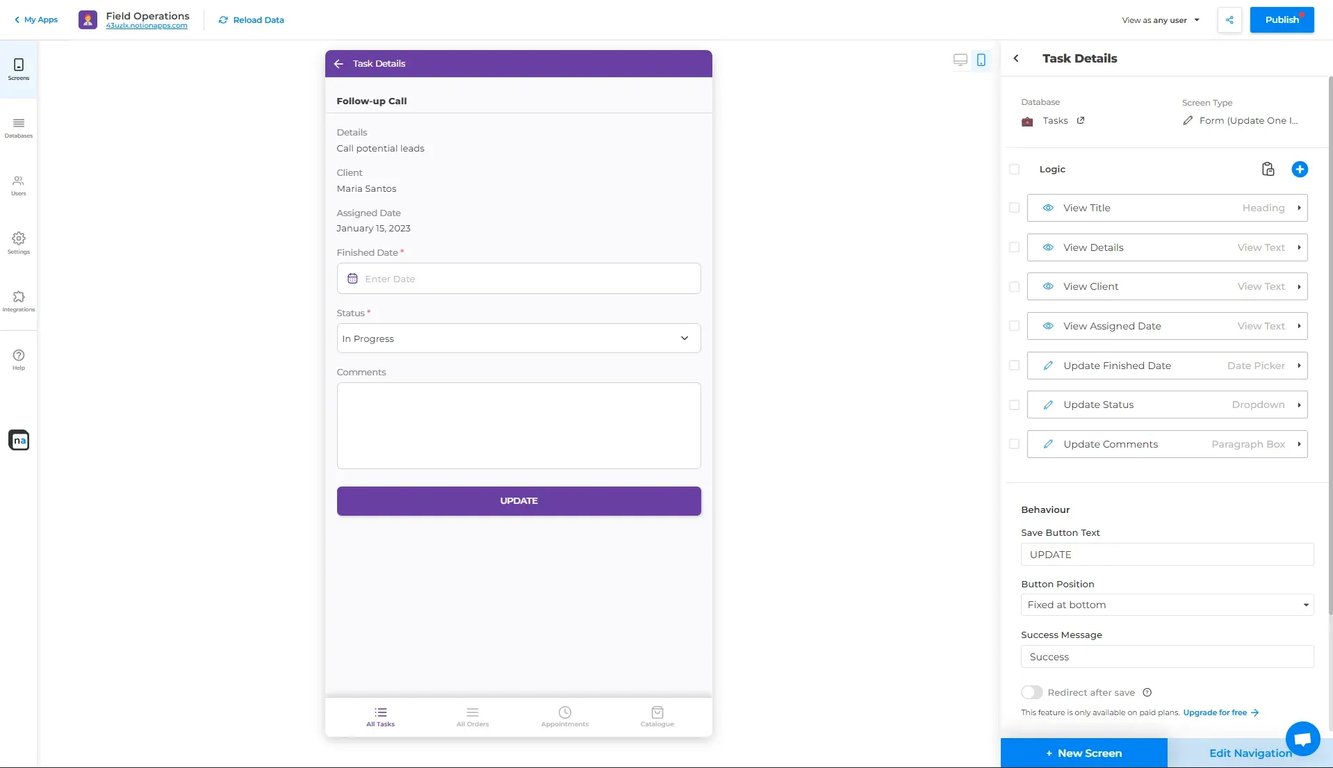Open the 'View as any user' dropdown

click(1161, 20)
